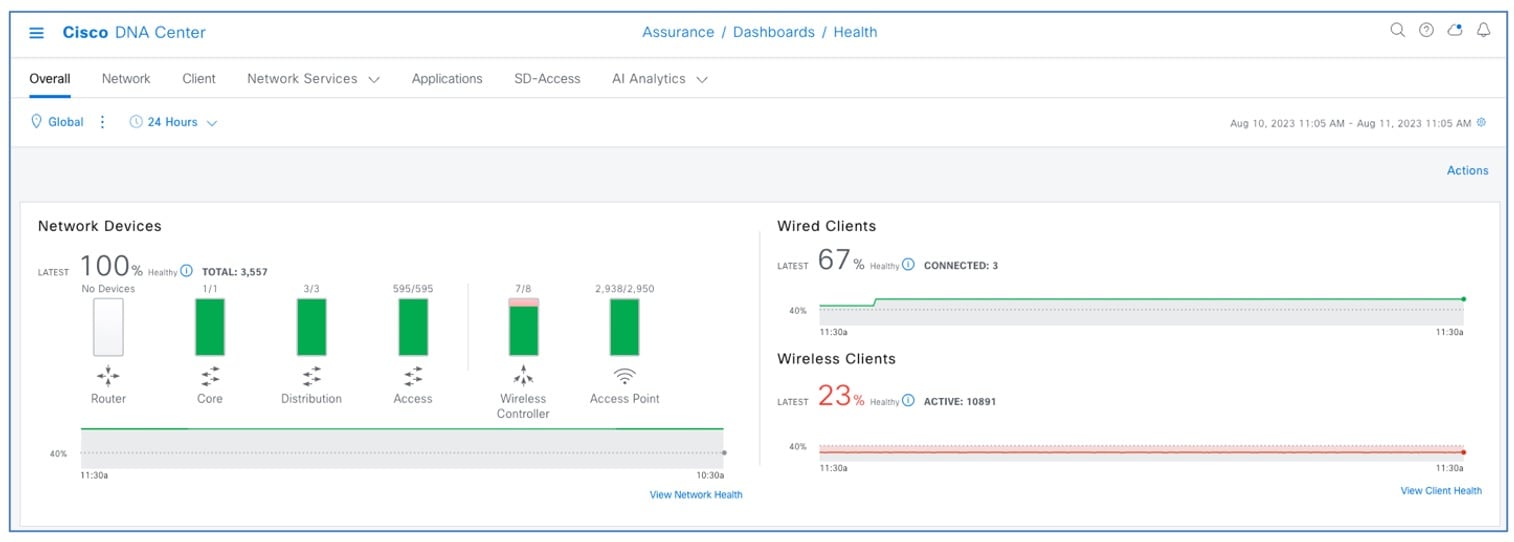Click the Distribution 3/3 health bar
Viewport: 1514px width, 542px height.
[312, 327]
